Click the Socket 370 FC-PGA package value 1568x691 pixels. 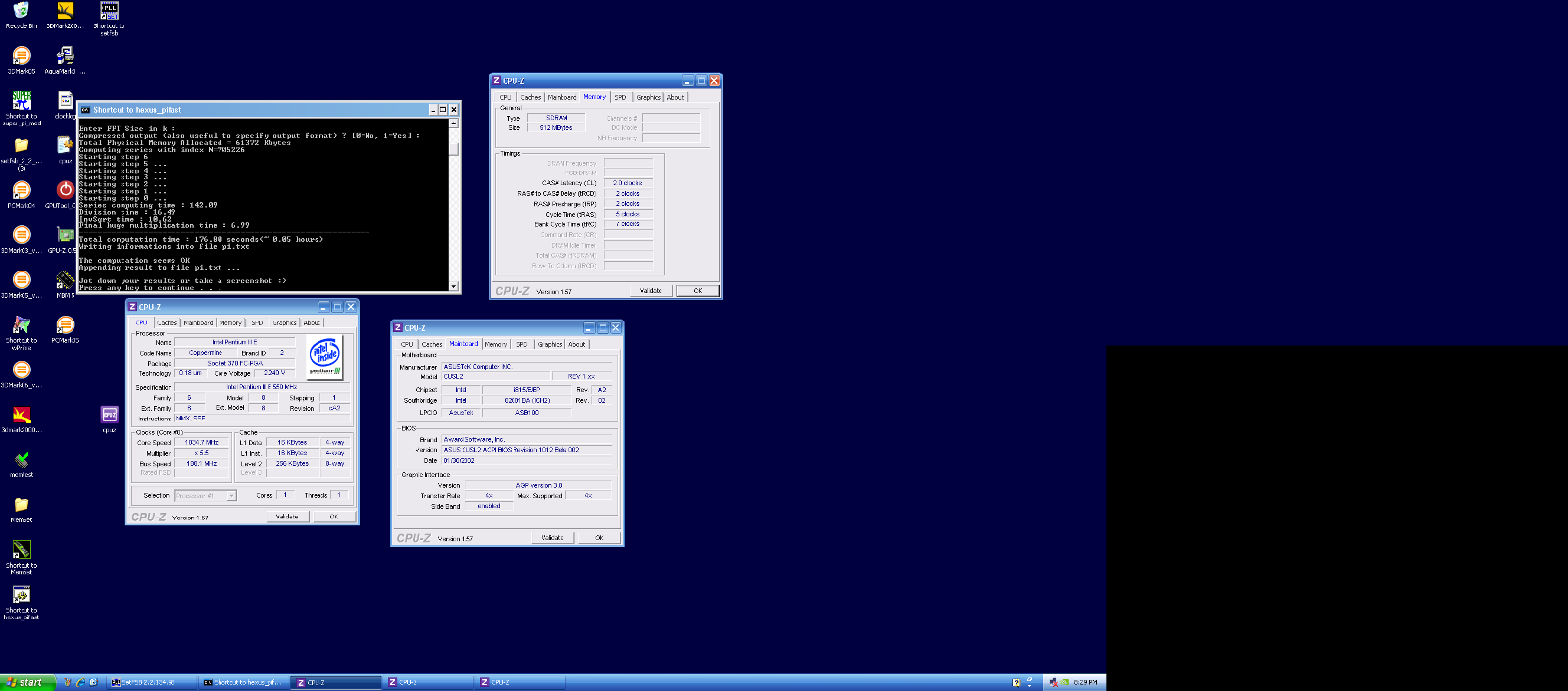click(235, 363)
